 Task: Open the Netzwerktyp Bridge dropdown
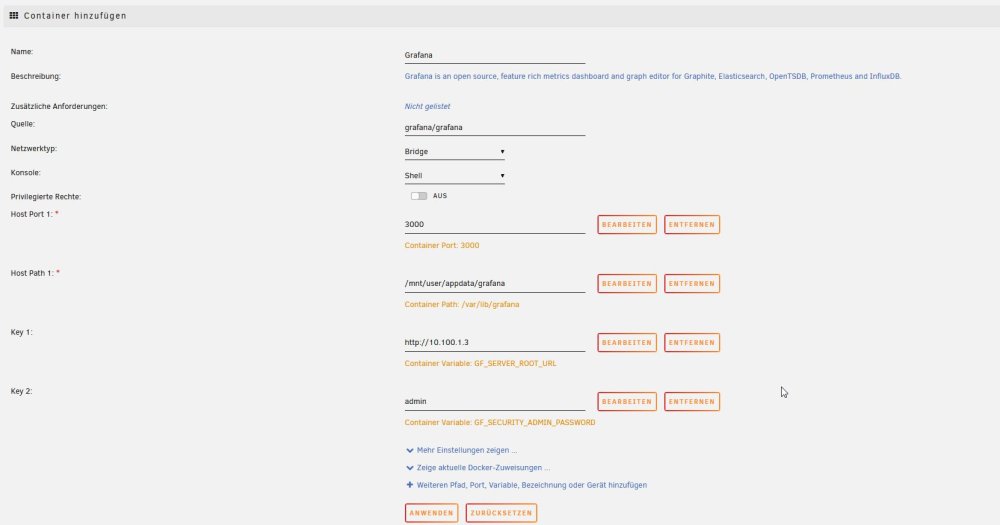[454, 152]
